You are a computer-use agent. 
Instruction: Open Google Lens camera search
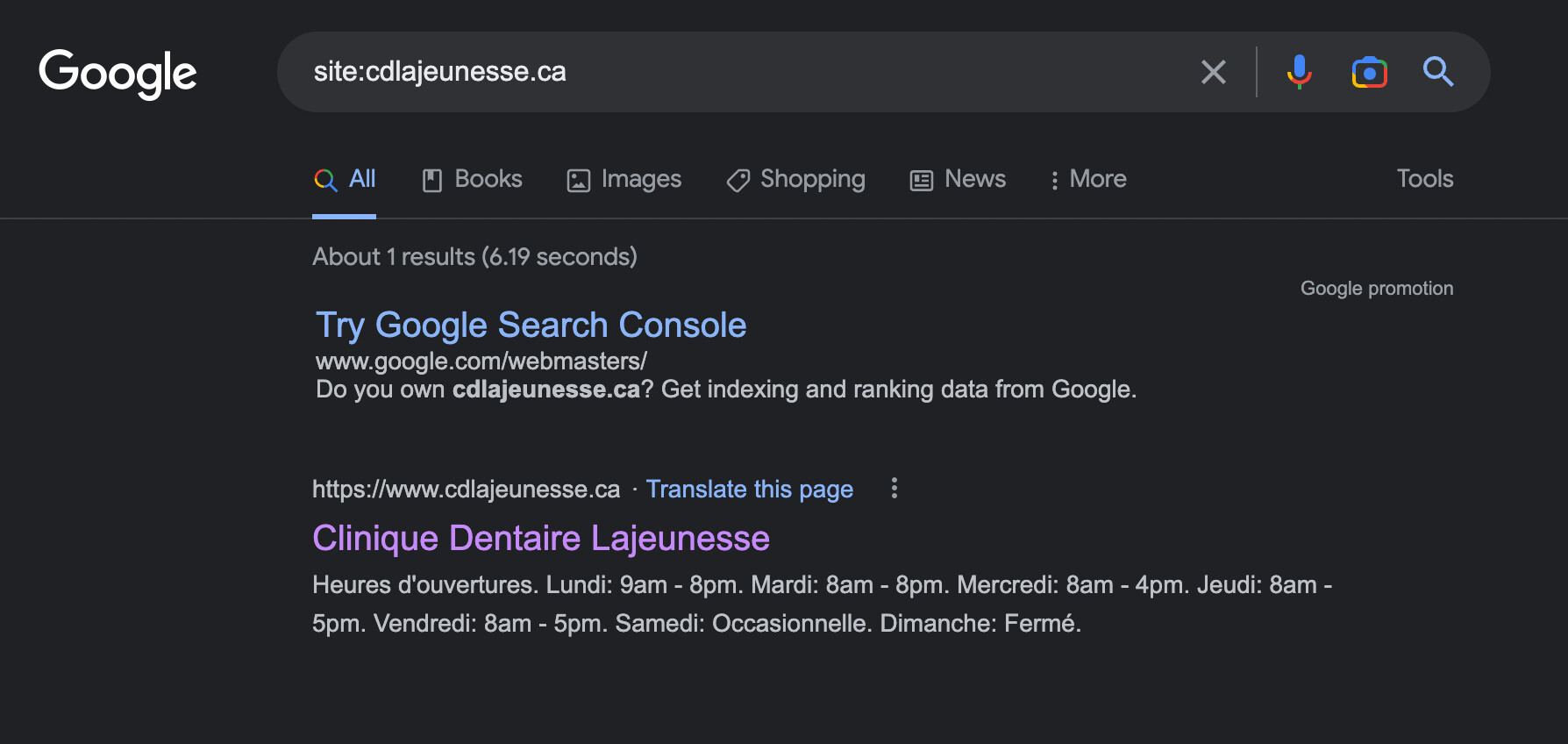(x=1368, y=72)
